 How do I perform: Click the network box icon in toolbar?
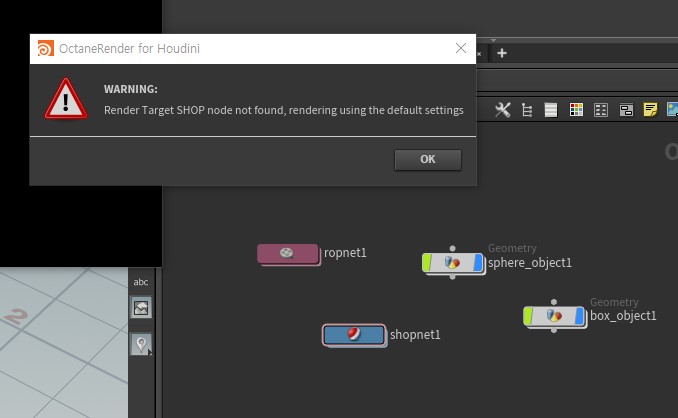pyautogui.click(x=626, y=110)
